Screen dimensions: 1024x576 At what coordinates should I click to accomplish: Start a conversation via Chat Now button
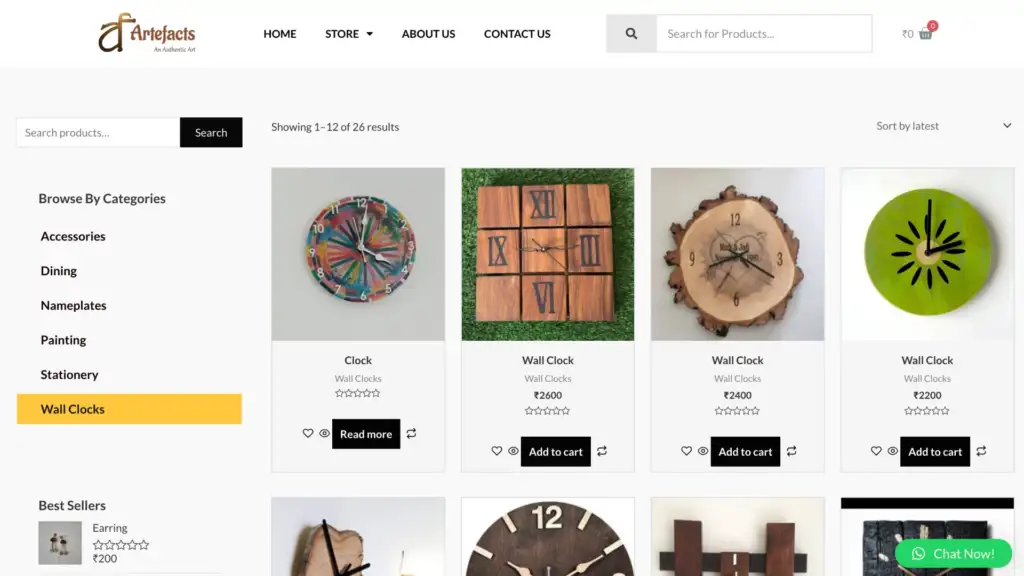point(953,553)
